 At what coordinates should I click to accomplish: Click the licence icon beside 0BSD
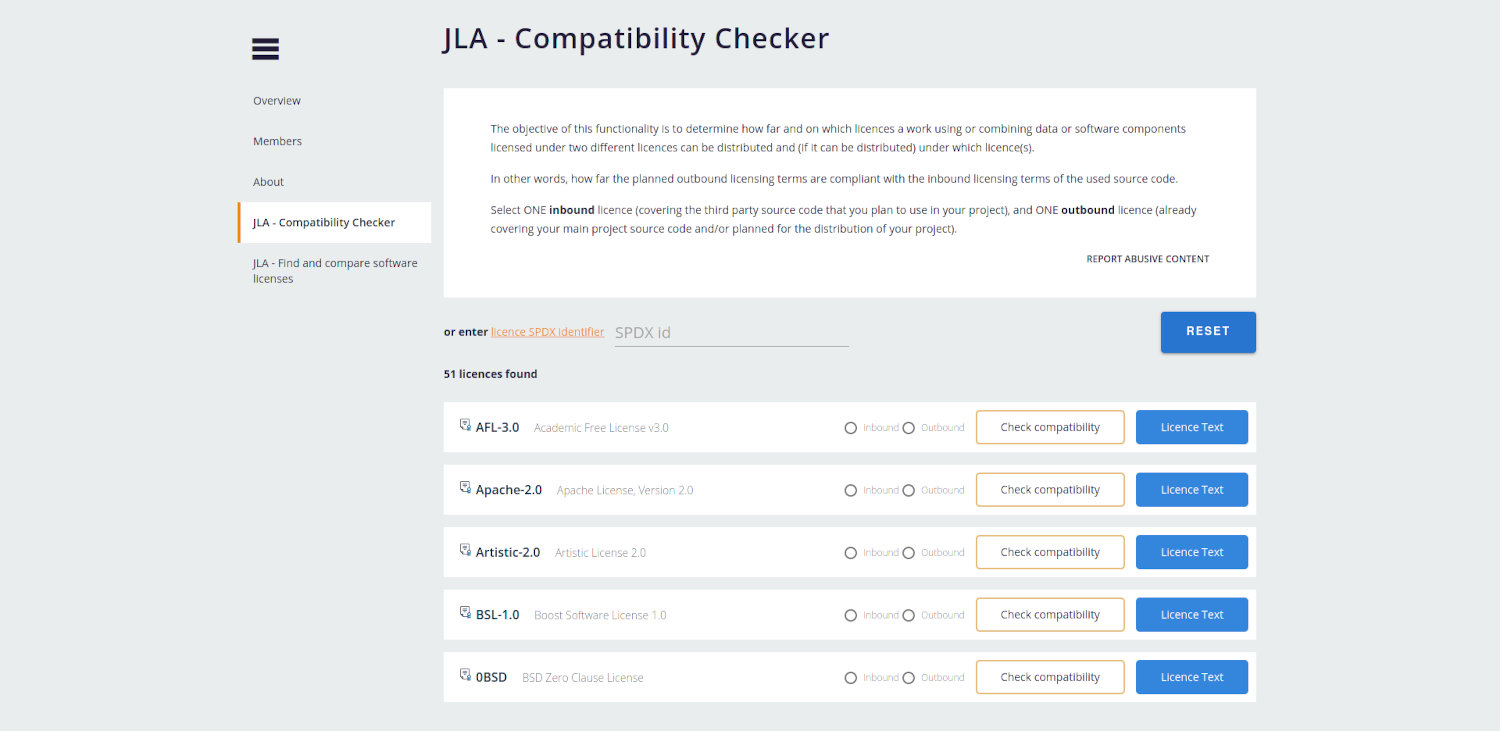(x=464, y=674)
